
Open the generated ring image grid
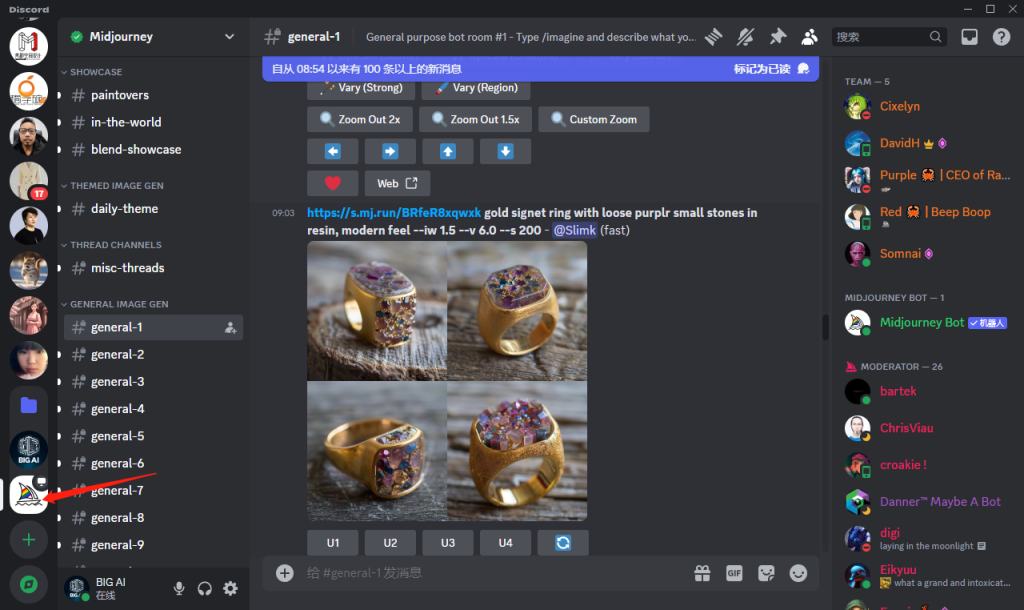click(x=447, y=381)
